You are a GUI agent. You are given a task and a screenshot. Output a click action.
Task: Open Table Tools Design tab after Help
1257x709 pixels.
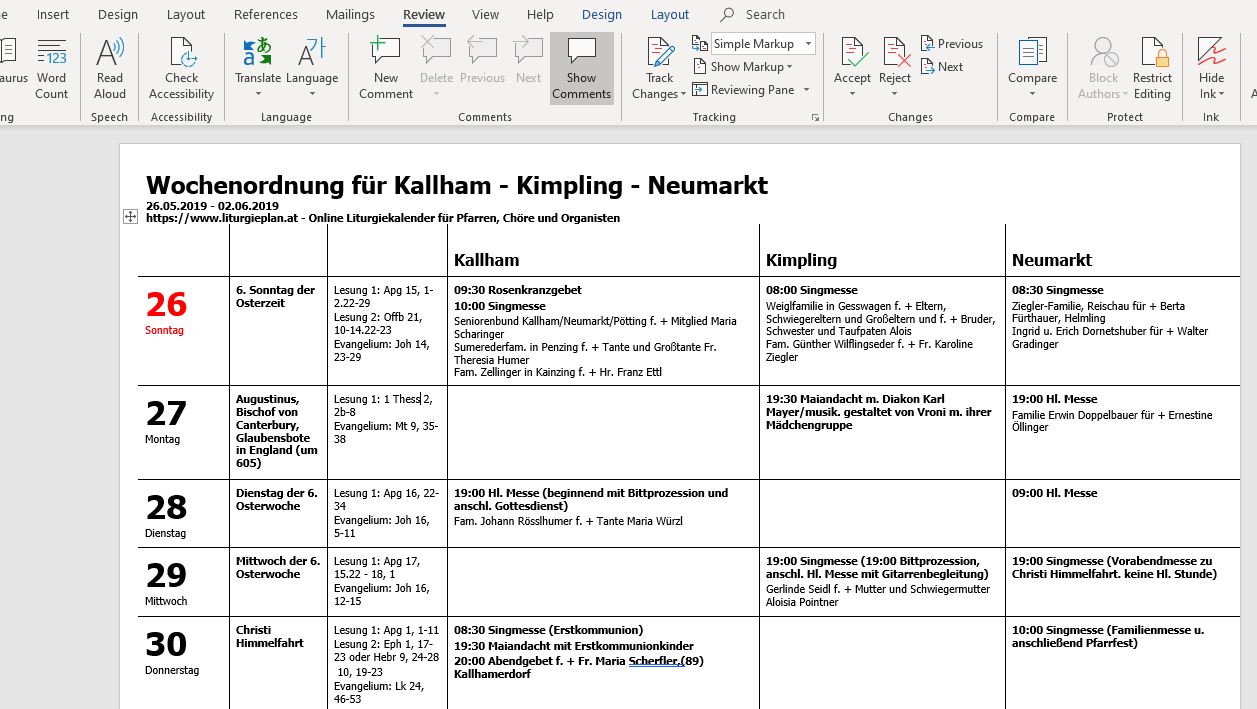click(602, 14)
